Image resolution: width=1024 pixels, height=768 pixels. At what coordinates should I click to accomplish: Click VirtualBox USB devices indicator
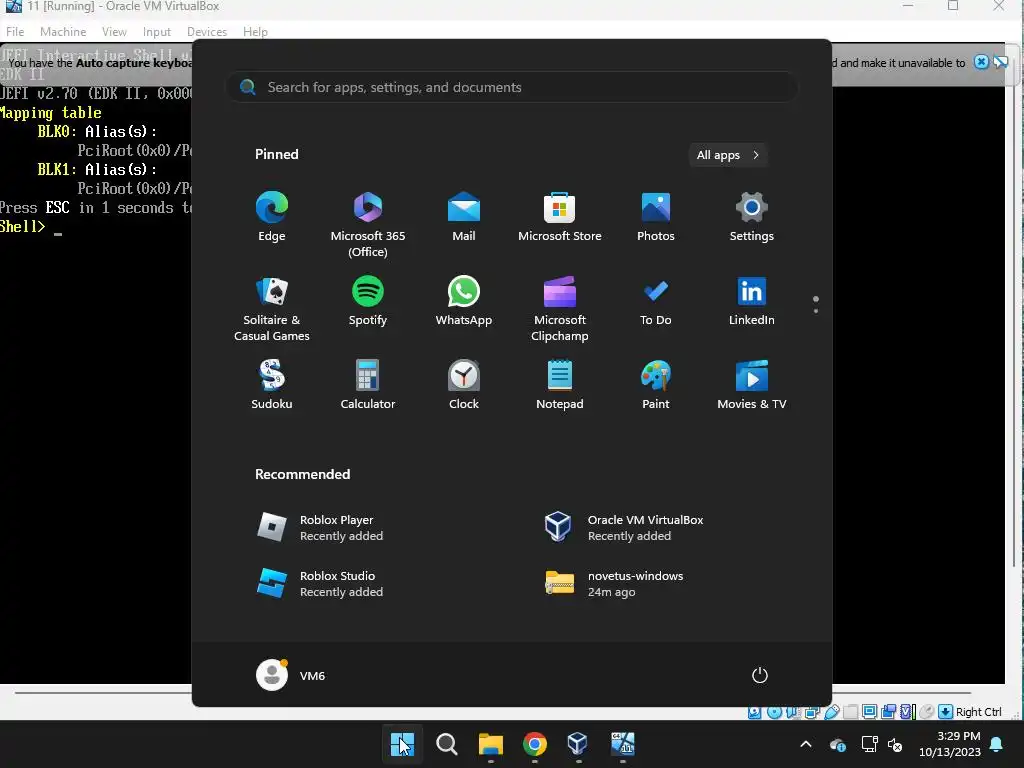[x=831, y=712]
